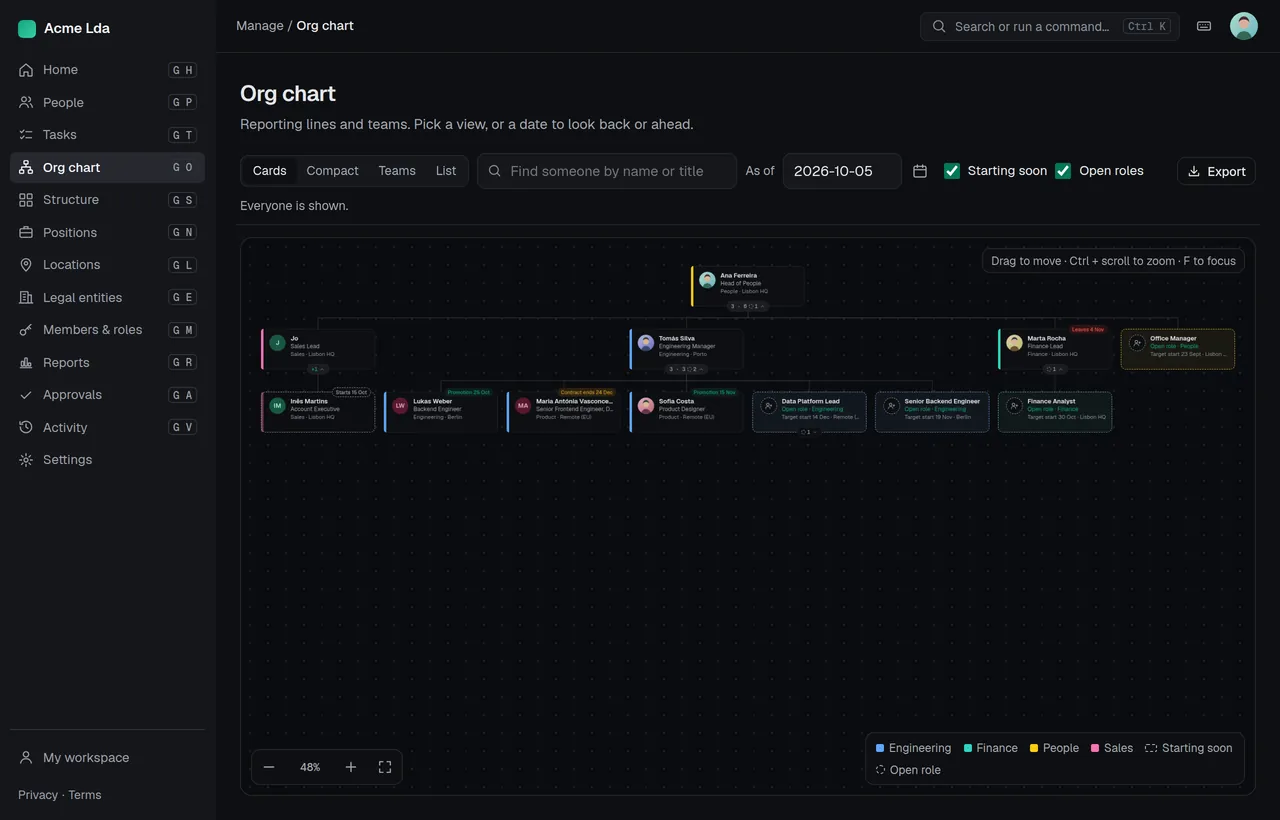
Task: Zoom out the org chart
Action: click(x=269, y=767)
